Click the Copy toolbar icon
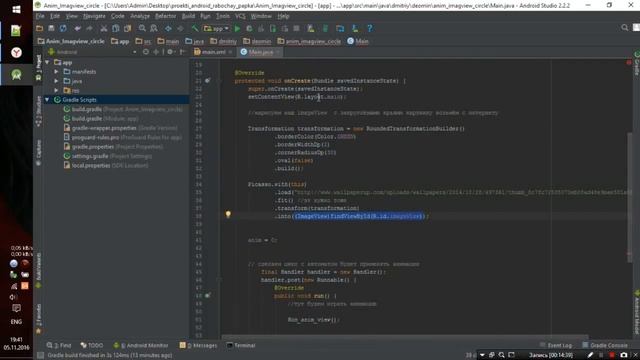 click(116, 29)
